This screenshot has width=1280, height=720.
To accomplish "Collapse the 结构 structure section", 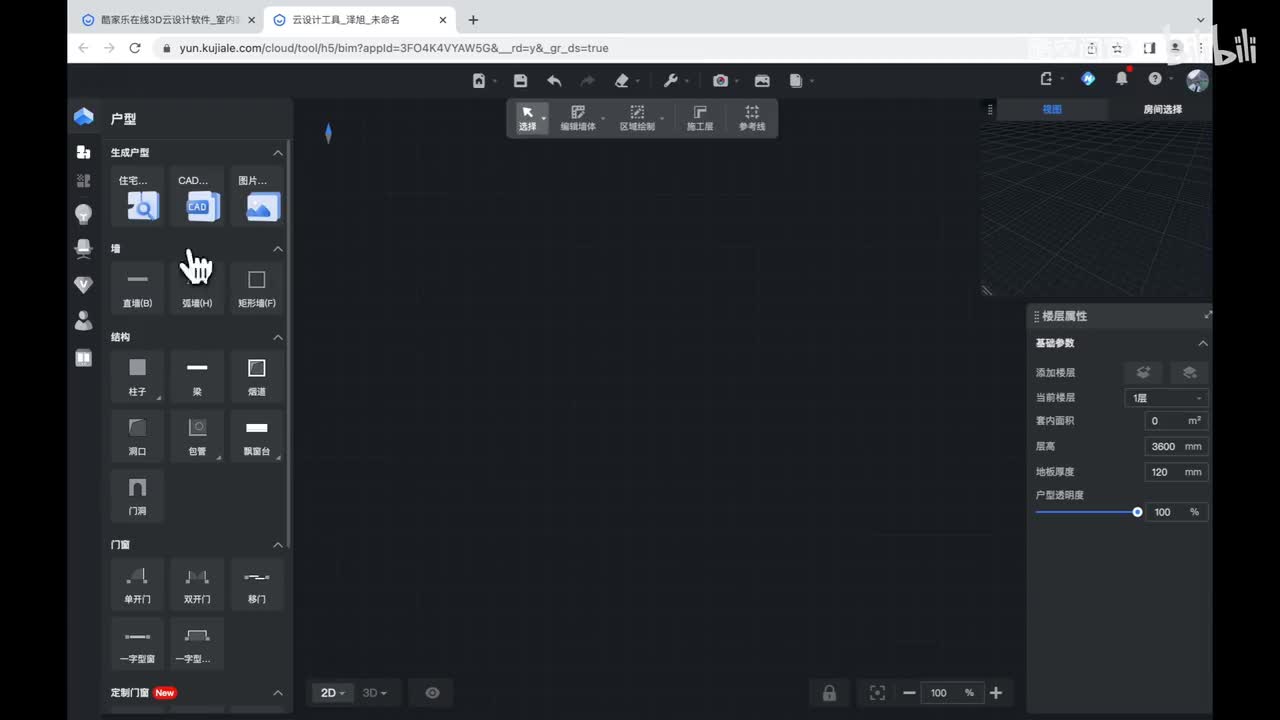I will click(278, 337).
